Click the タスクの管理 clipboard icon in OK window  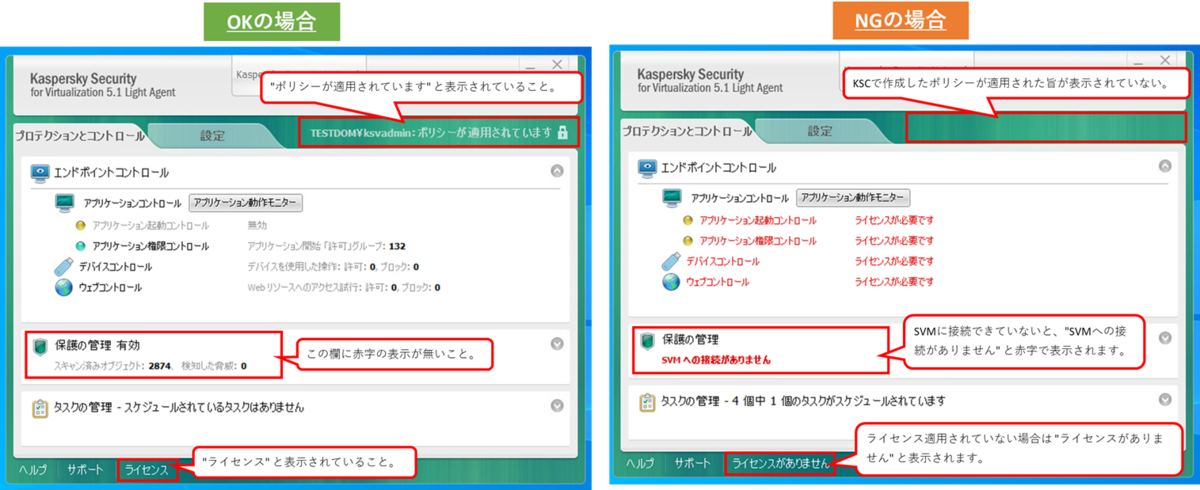point(40,408)
